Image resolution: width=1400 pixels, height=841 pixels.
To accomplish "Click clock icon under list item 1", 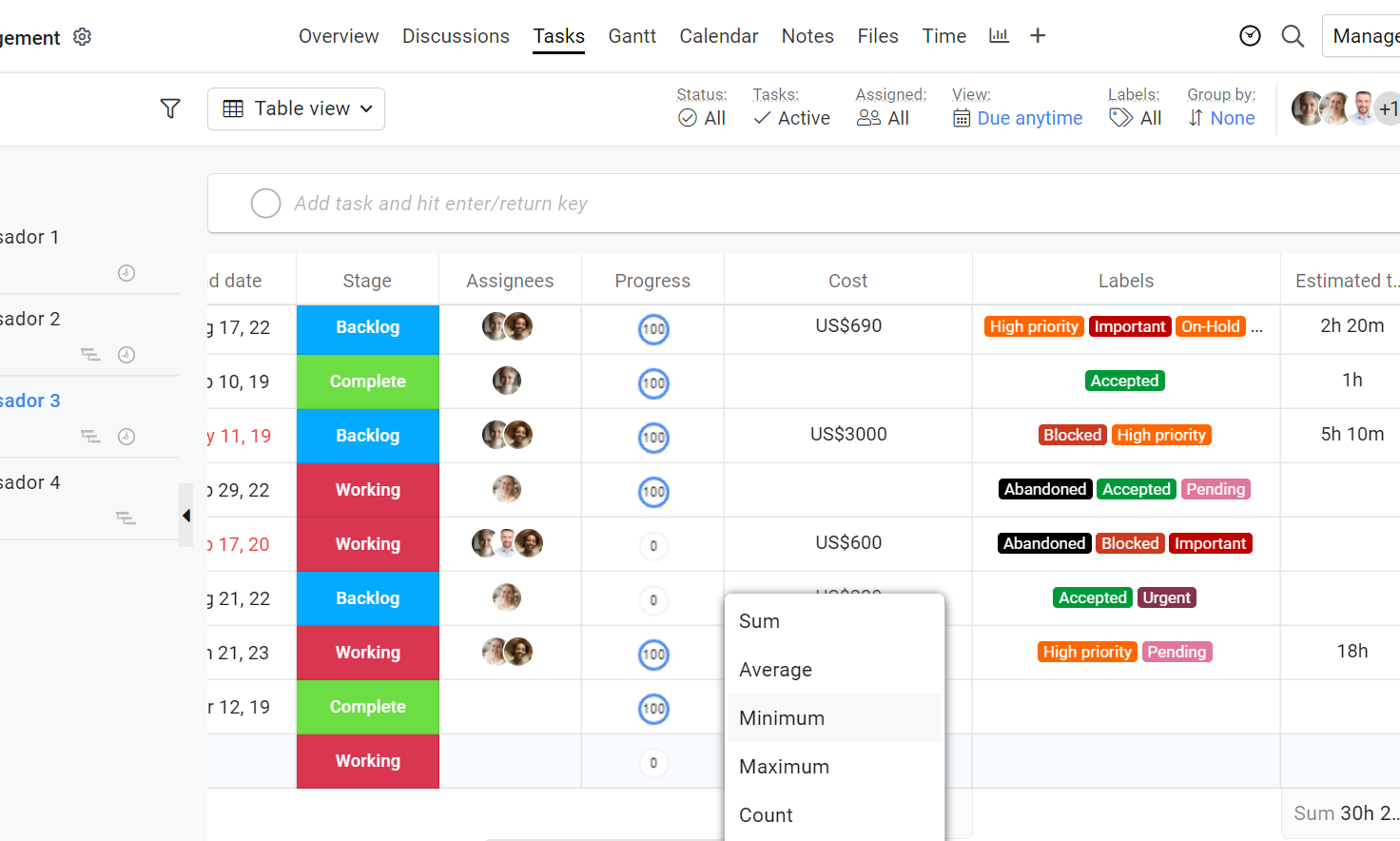I will tap(126, 273).
